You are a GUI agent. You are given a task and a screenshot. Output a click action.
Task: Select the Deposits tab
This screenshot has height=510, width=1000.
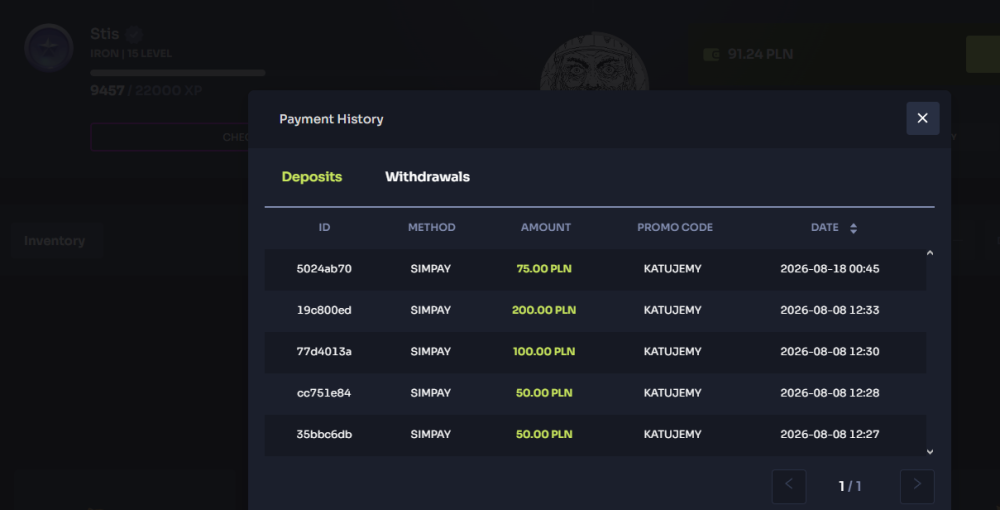[312, 177]
